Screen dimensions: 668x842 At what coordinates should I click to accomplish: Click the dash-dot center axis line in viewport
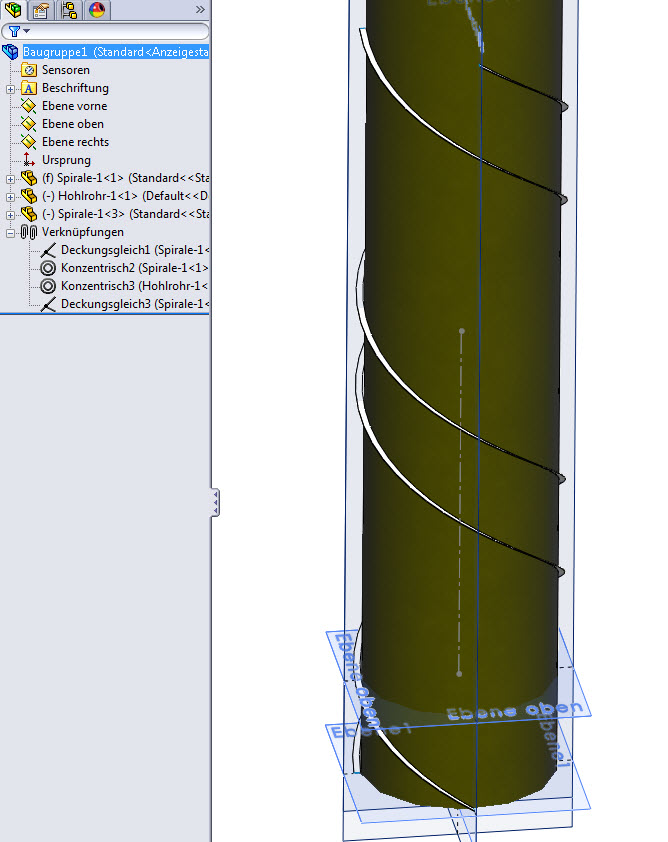(460, 502)
